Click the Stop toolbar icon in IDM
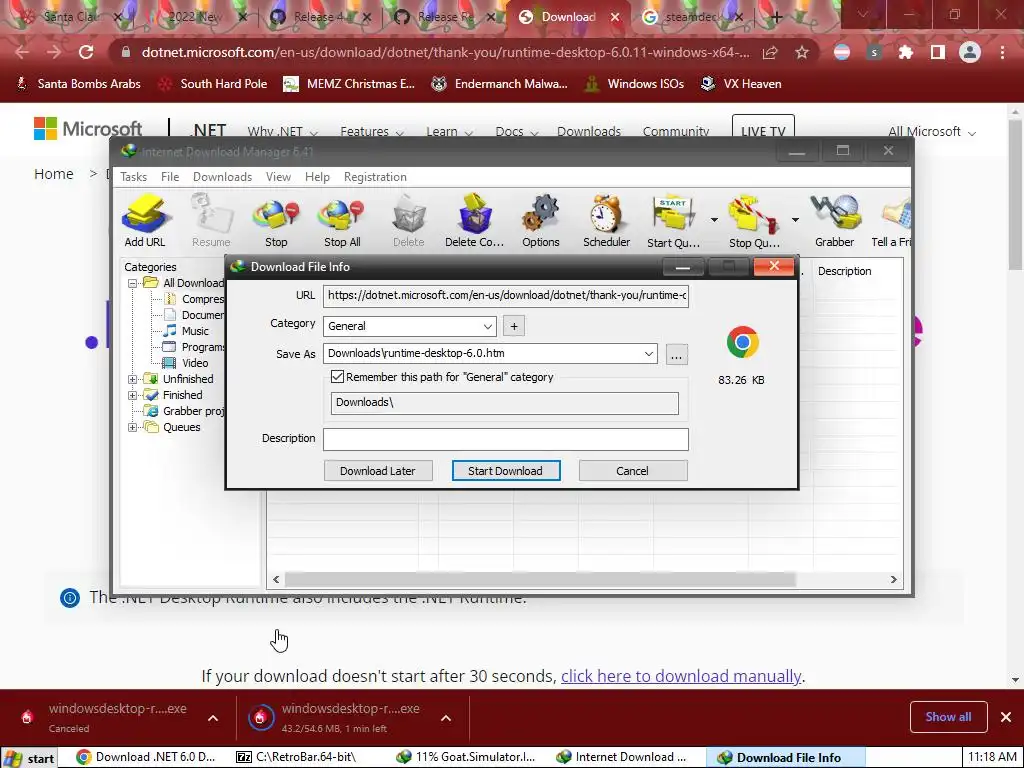This screenshot has width=1024, height=768. 276,221
